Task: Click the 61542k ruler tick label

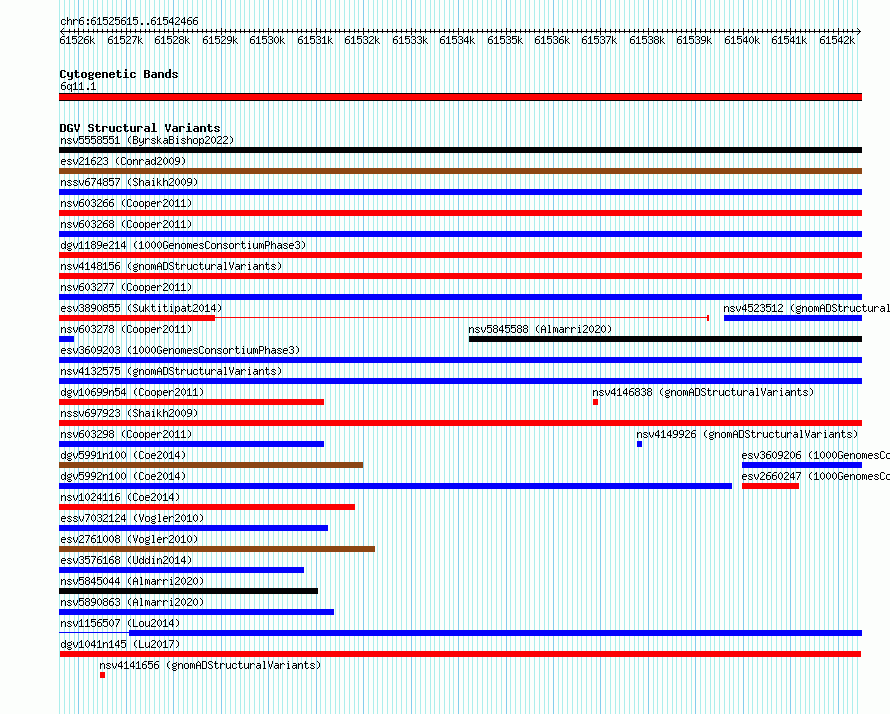Action: tap(837, 40)
